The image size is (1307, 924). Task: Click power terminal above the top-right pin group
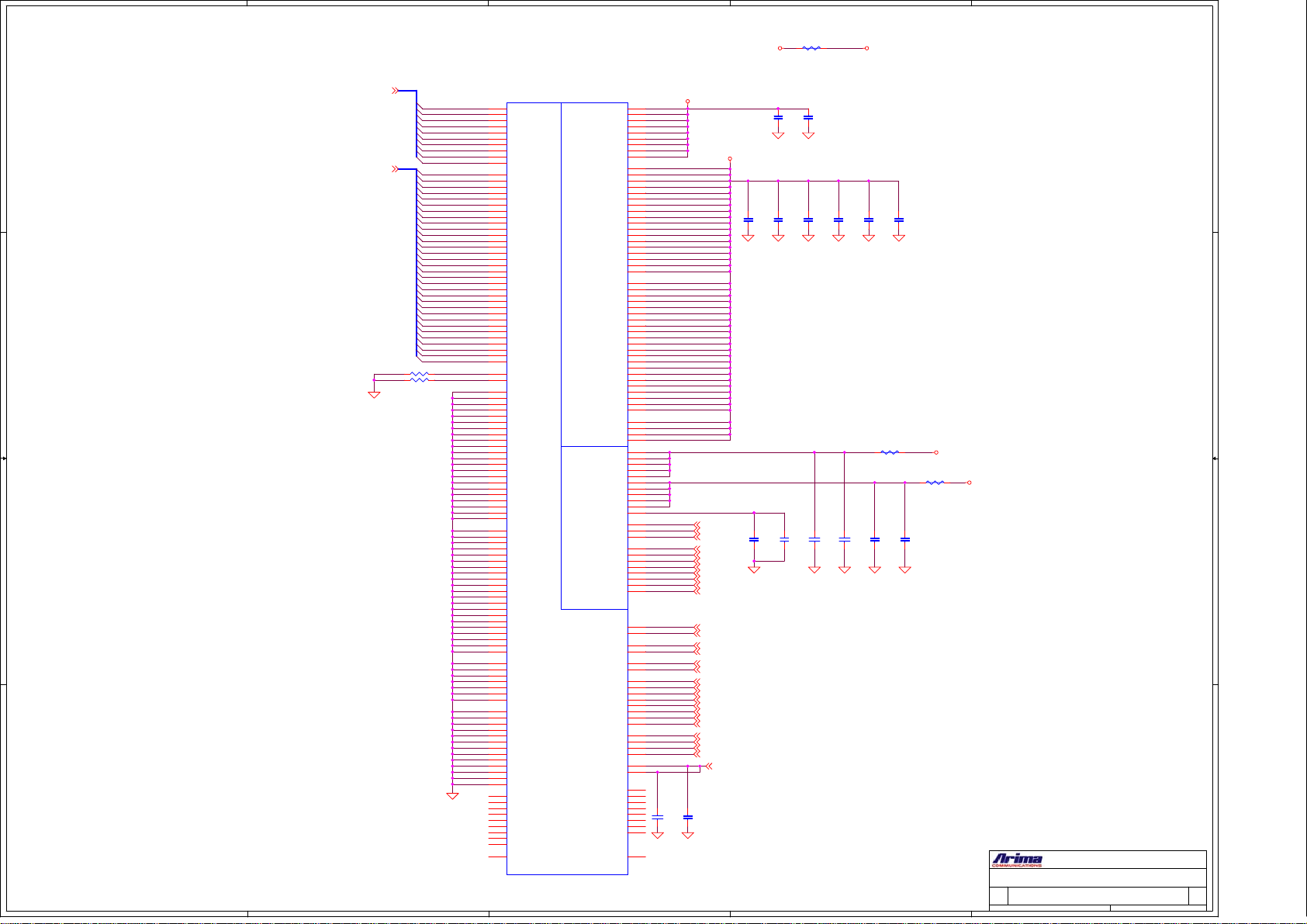pyautogui.click(x=687, y=102)
